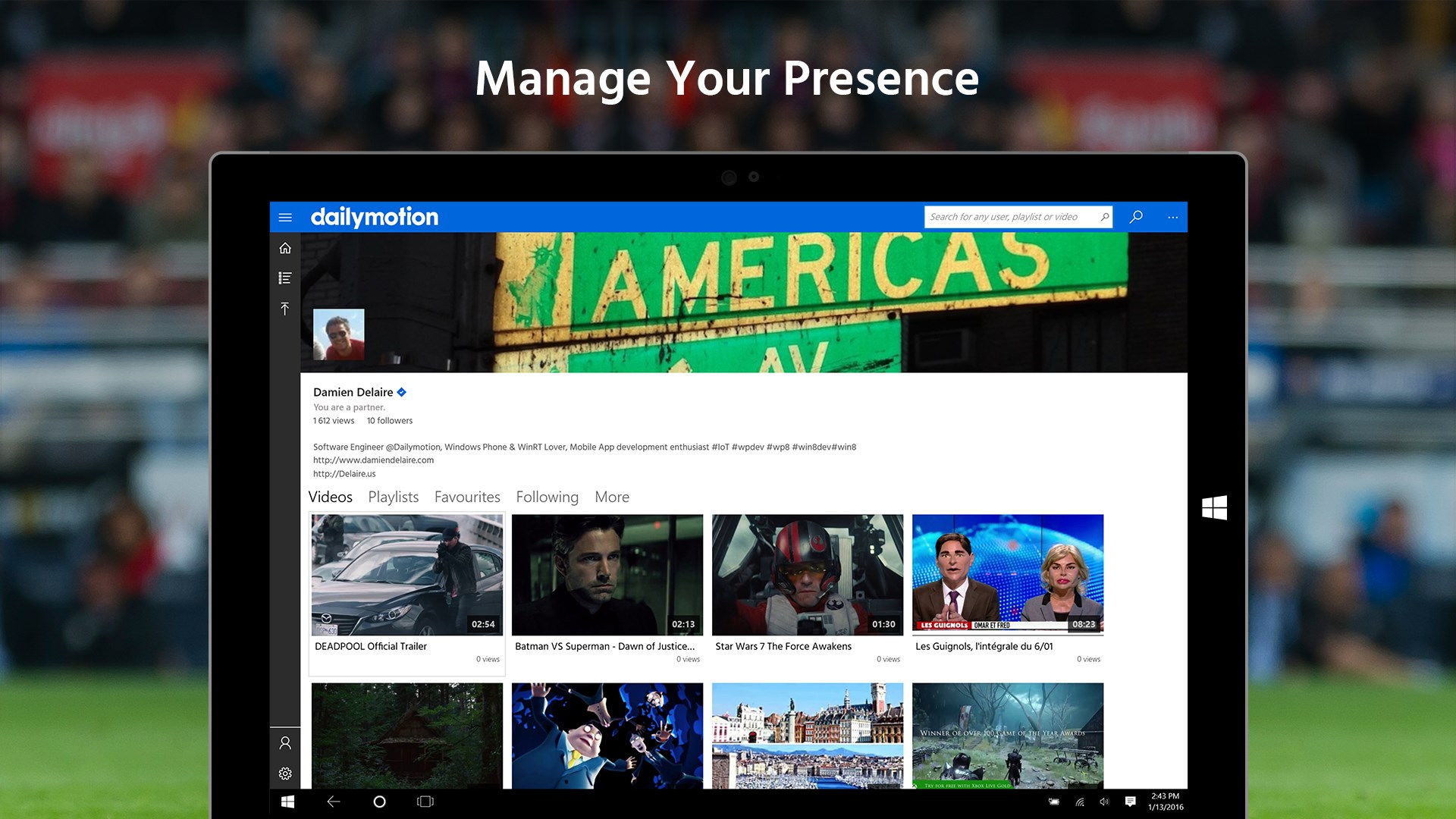Image resolution: width=1456 pixels, height=819 pixels.
Task: Click Damien Delaire's profile picture
Action: 339,334
